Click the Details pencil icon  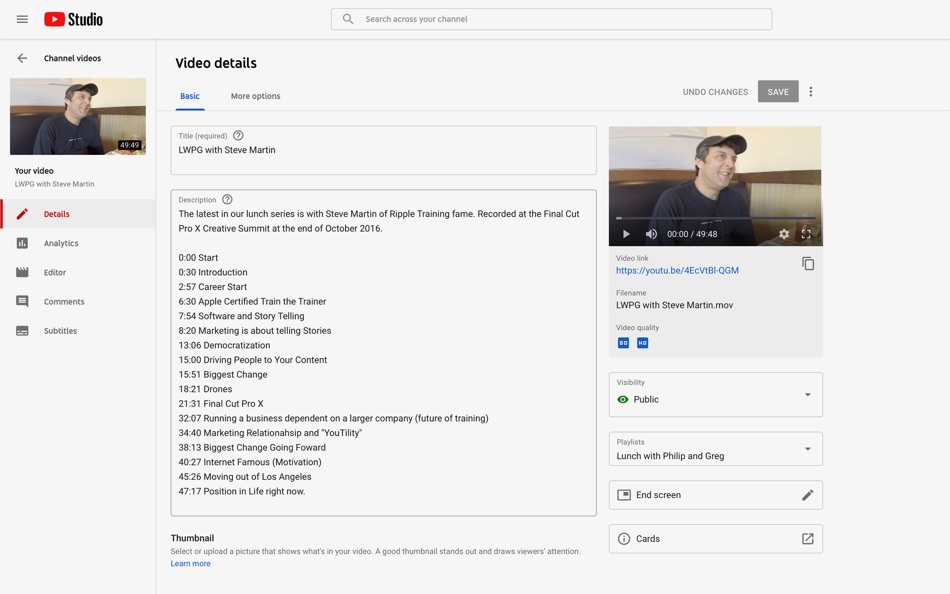coord(22,214)
